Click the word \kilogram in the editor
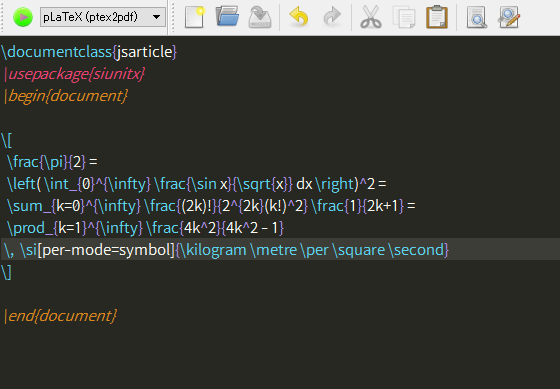This screenshot has height=389, width=560. pyautogui.click(x=213, y=250)
